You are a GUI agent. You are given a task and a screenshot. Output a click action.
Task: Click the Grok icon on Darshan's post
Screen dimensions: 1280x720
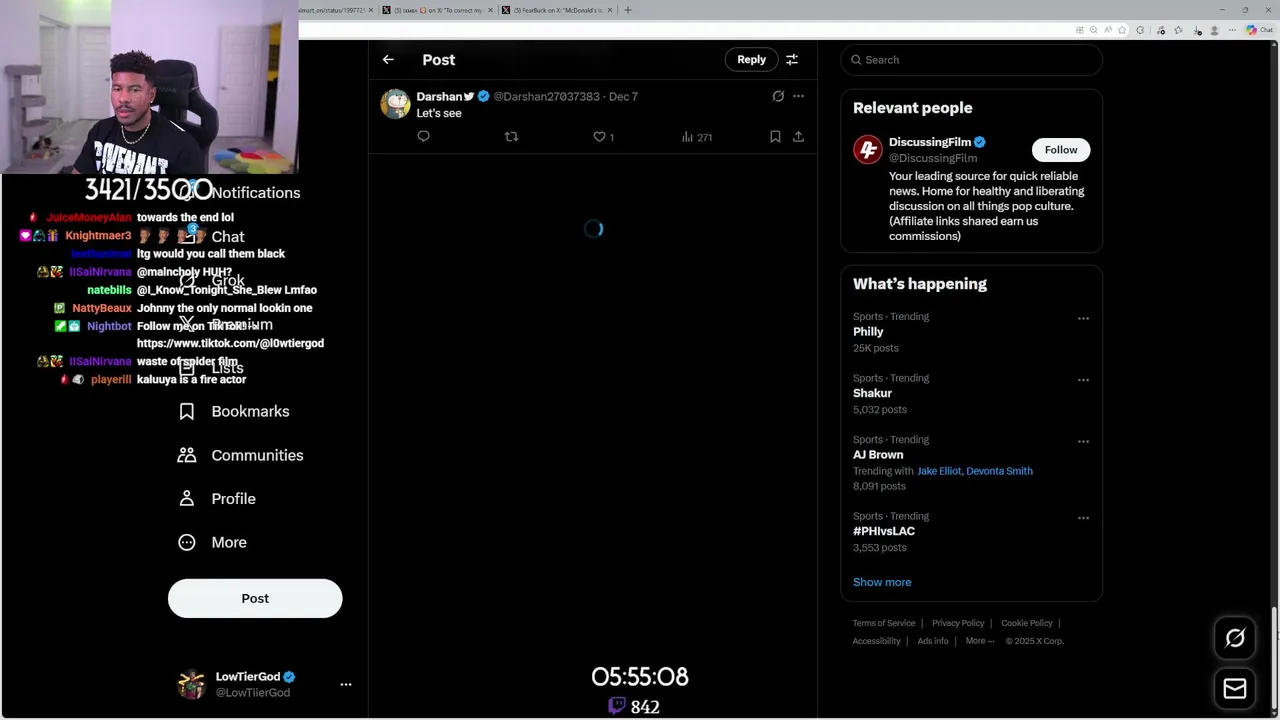pyautogui.click(x=778, y=96)
